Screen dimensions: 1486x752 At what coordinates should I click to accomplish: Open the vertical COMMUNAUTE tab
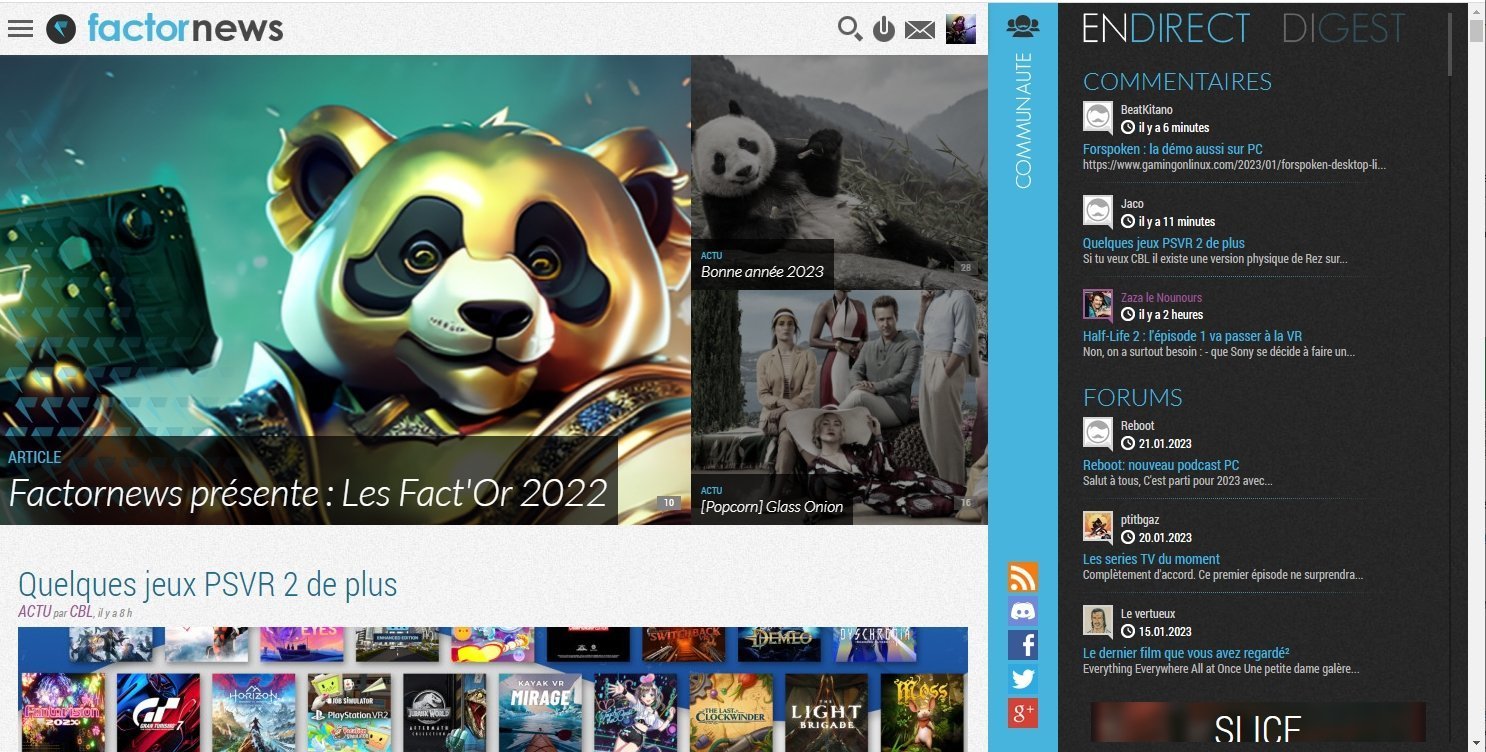(1023, 120)
